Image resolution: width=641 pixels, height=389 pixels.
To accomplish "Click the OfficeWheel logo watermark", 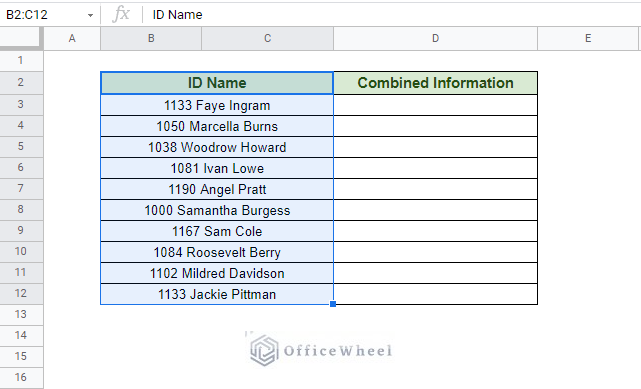I will (x=320, y=350).
